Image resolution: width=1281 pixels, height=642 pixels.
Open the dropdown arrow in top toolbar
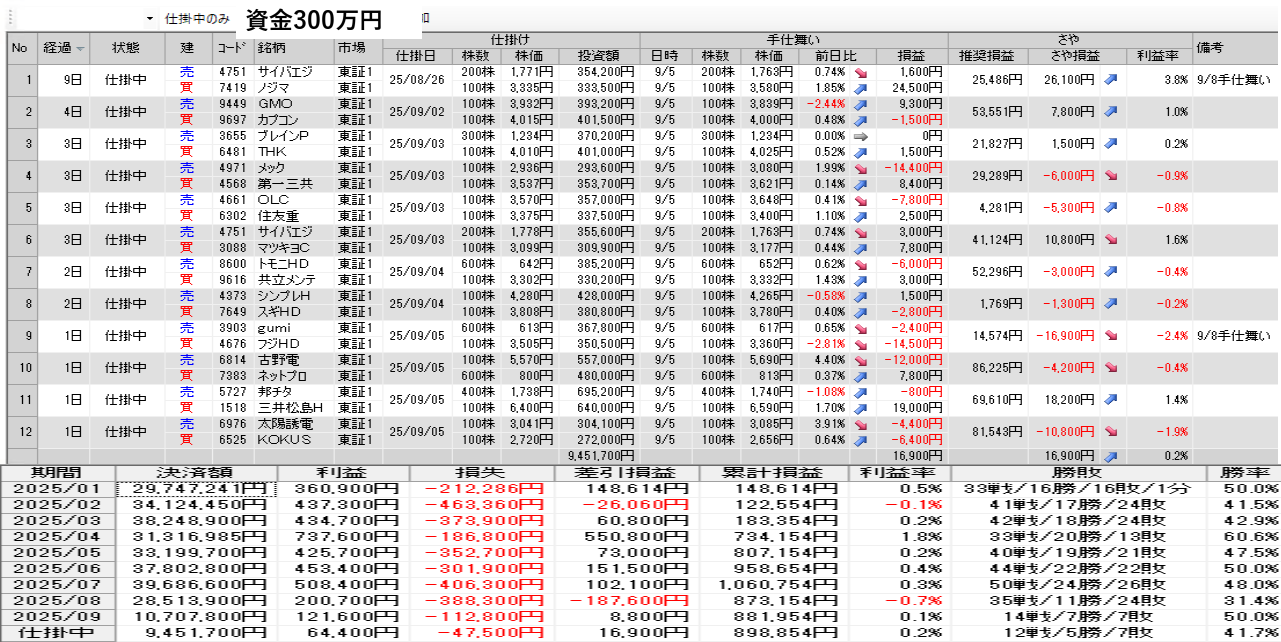coord(150,19)
